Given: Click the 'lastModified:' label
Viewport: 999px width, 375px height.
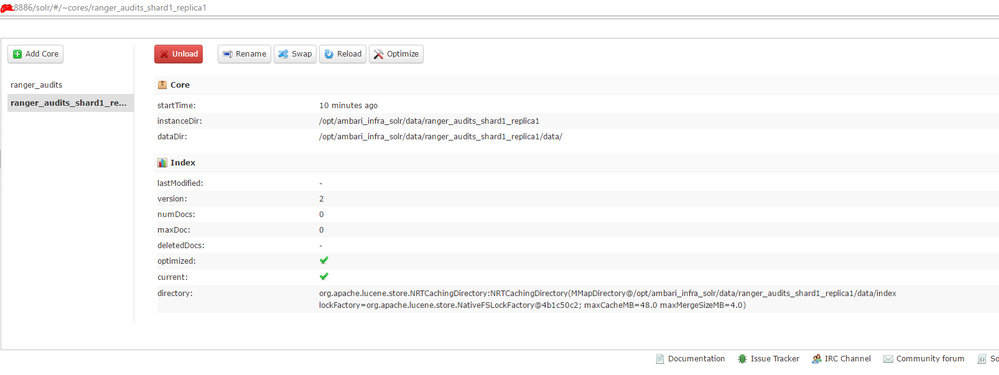Looking at the screenshot, I should click(x=180, y=183).
